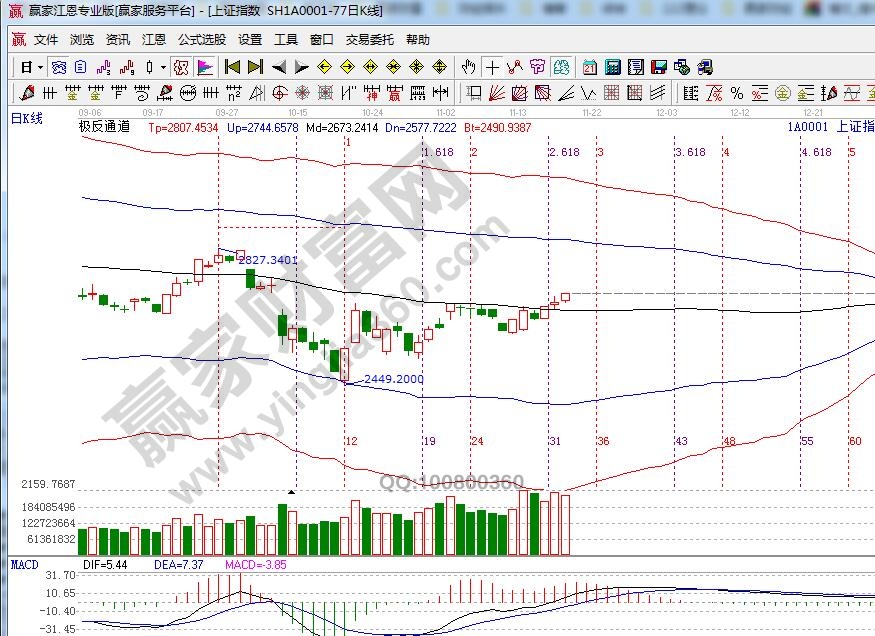
Task: Toggle the brain-shaped analysis button
Action: [561, 67]
